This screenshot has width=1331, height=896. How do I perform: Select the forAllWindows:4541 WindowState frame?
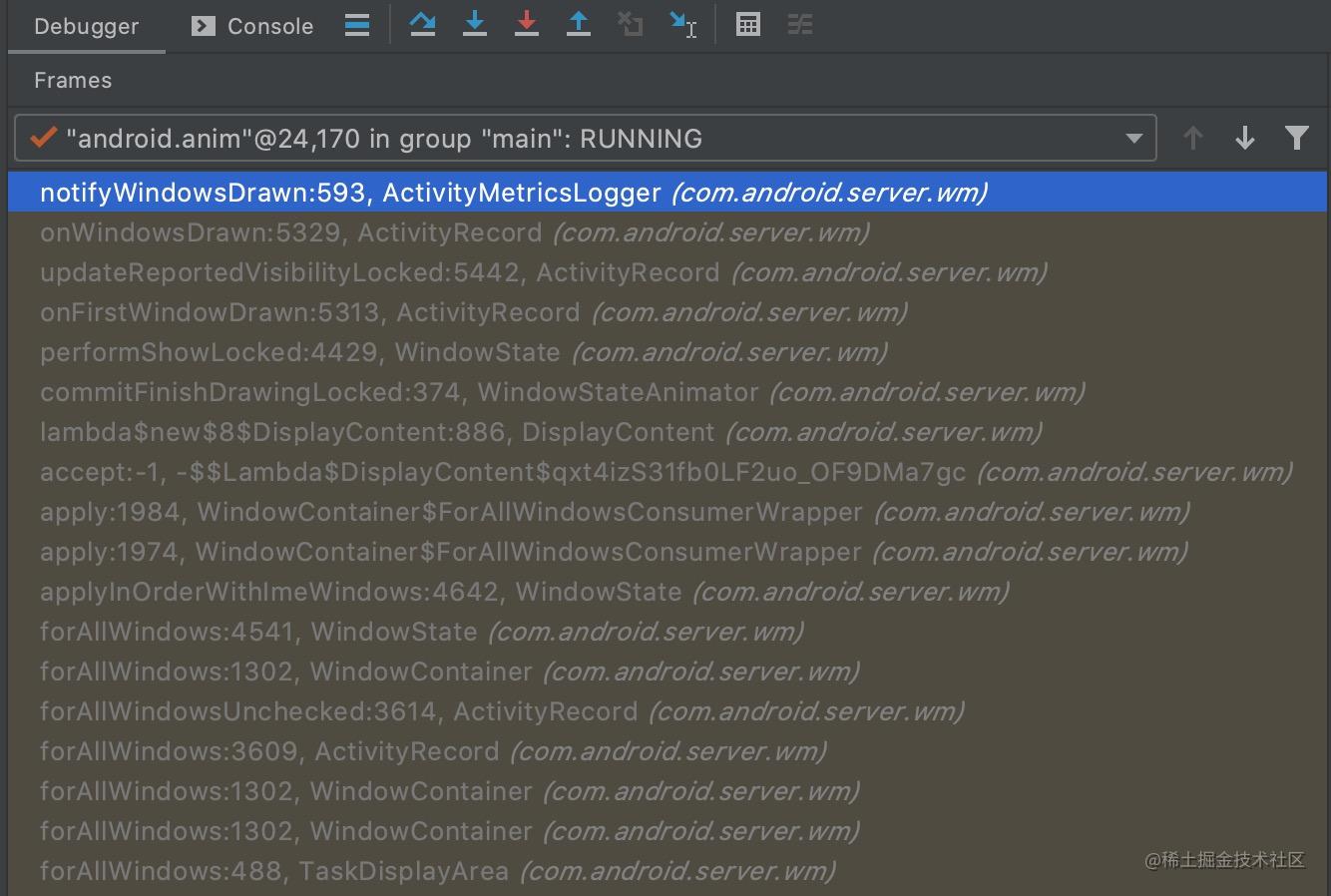point(667,632)
